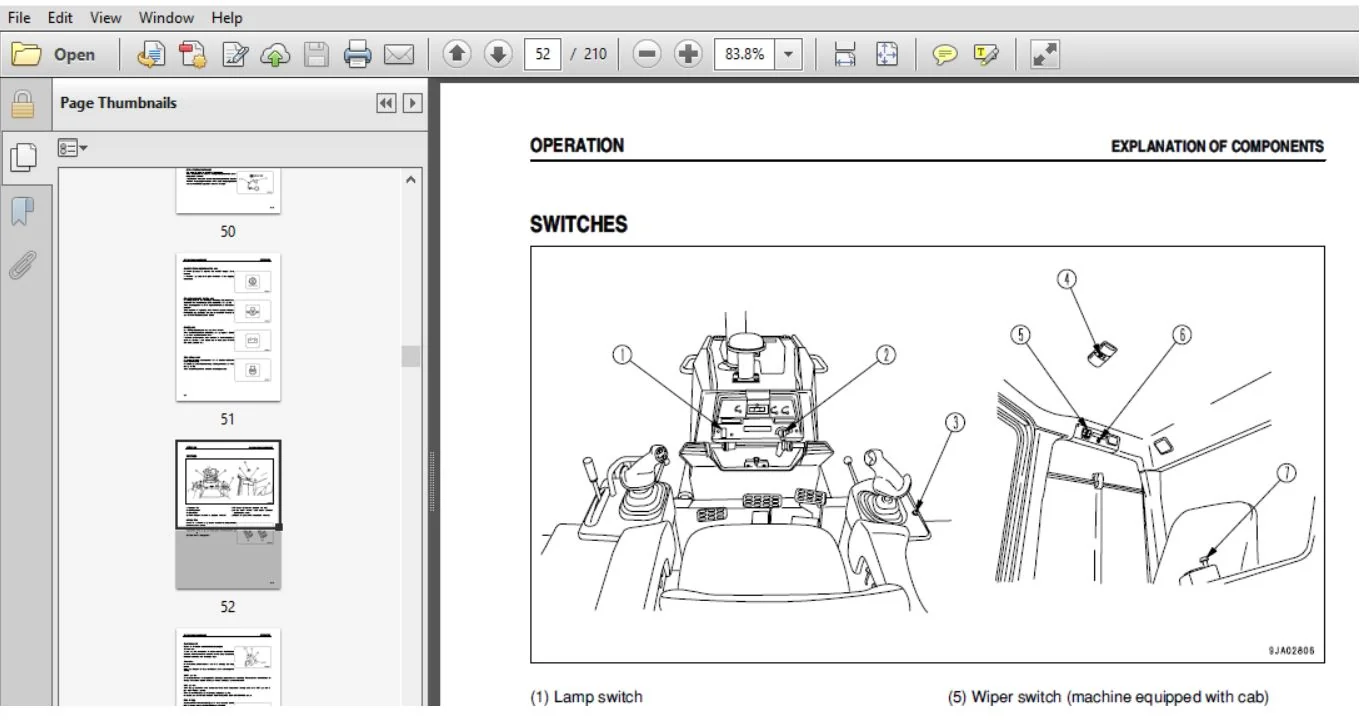Go to next page with down arrow
The width and height of the screenshot is (1366, 723).
pyautogui.click(x=498, y=55)
